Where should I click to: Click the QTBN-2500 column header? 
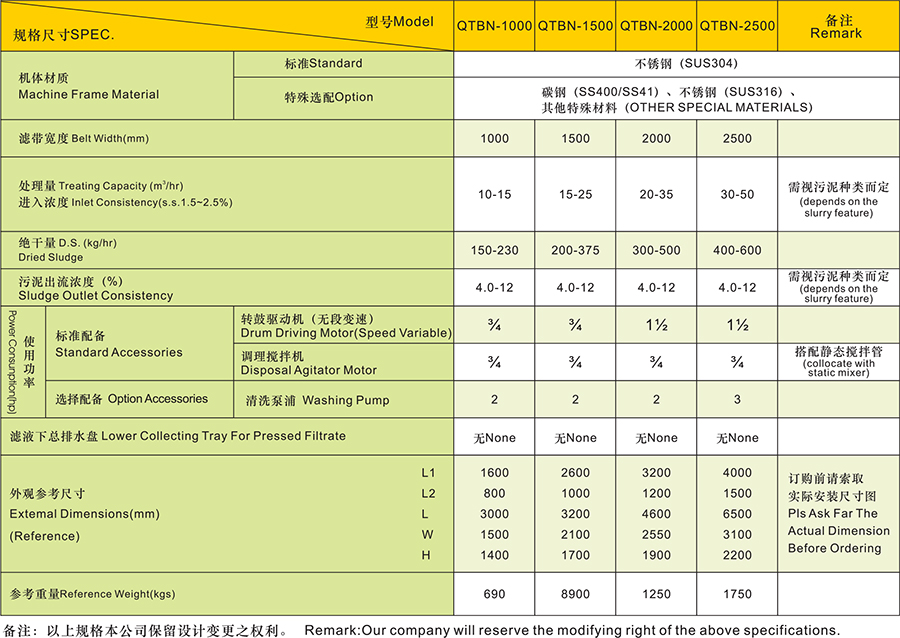[x=737, y=26]
